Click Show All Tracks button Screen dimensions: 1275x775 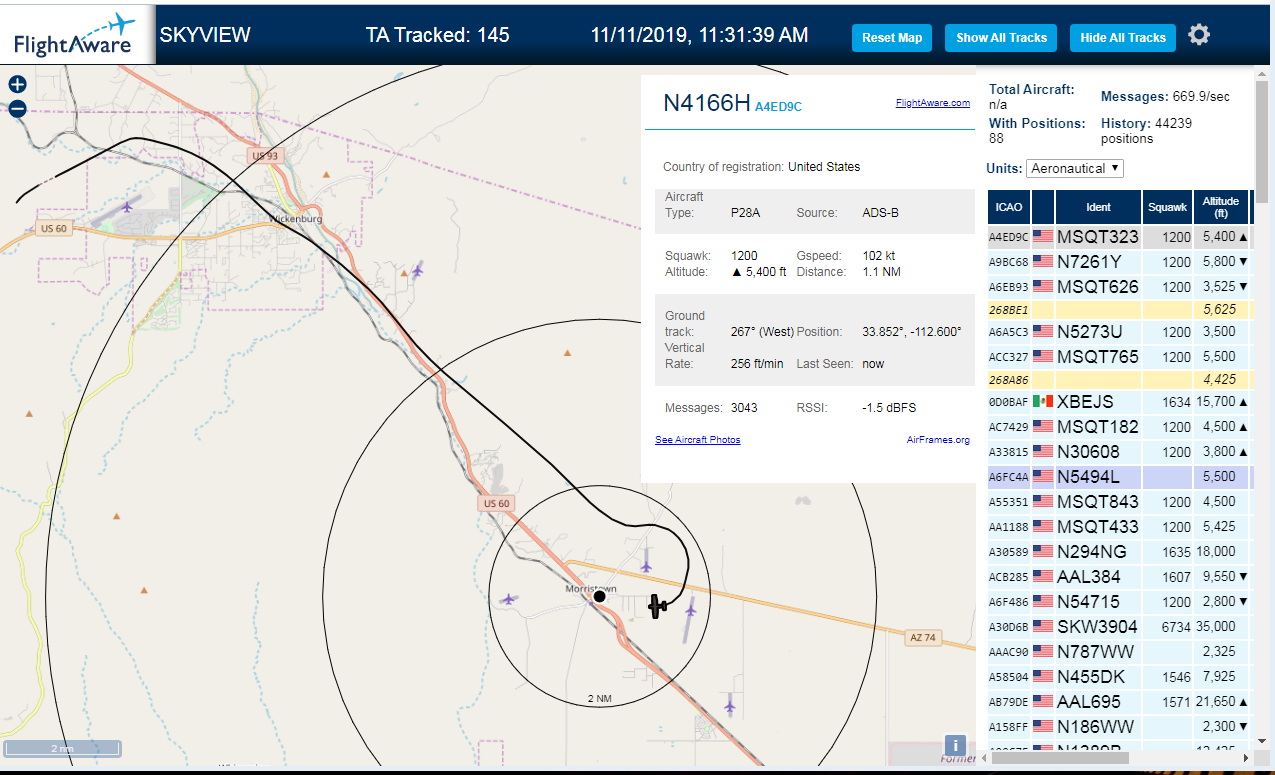(x=1001, y=38)
